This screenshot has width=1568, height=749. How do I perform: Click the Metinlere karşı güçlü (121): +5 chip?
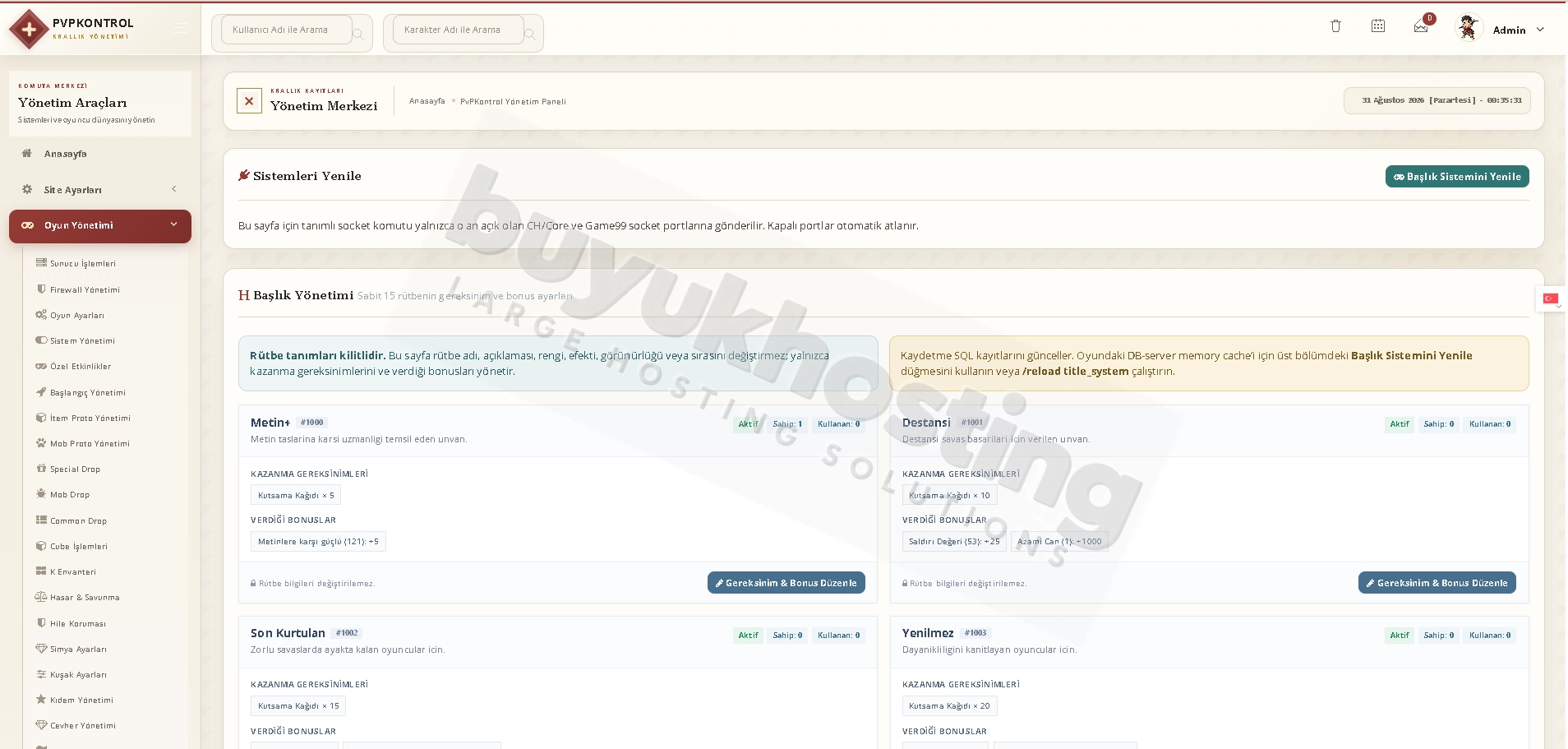[x=318, y=541]
